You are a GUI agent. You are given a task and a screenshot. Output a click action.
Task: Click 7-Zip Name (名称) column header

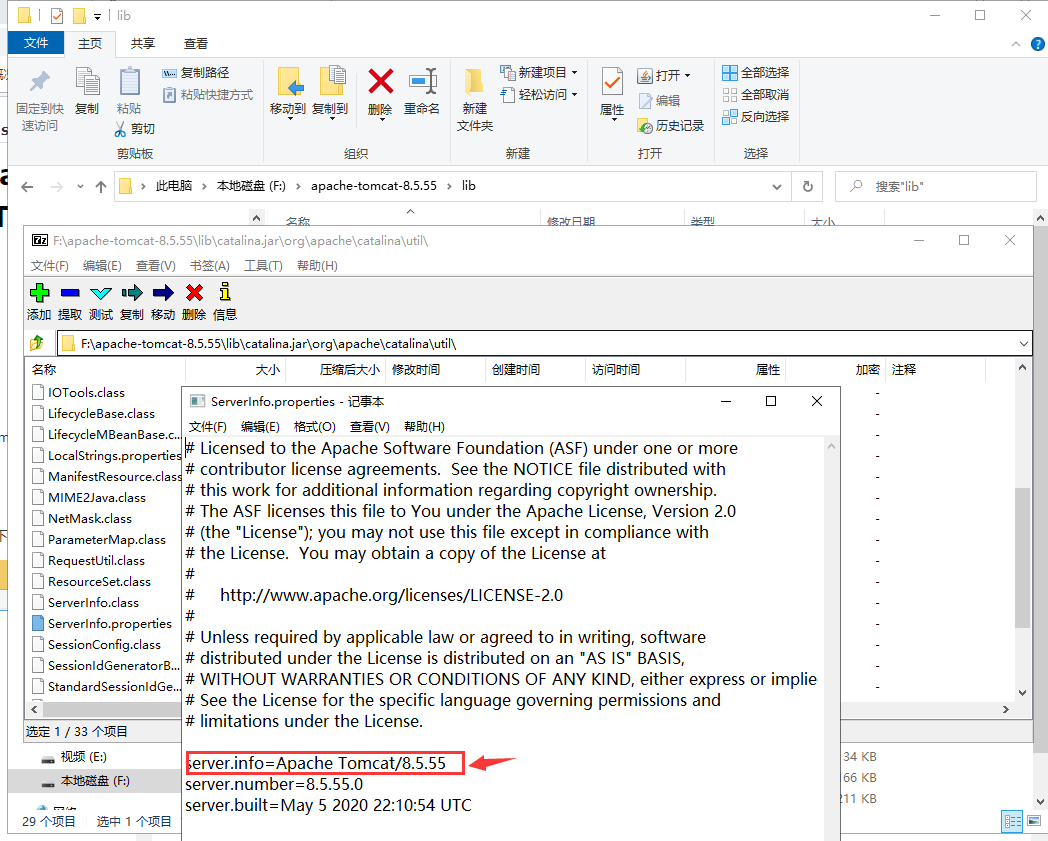(x=105, y=370)
